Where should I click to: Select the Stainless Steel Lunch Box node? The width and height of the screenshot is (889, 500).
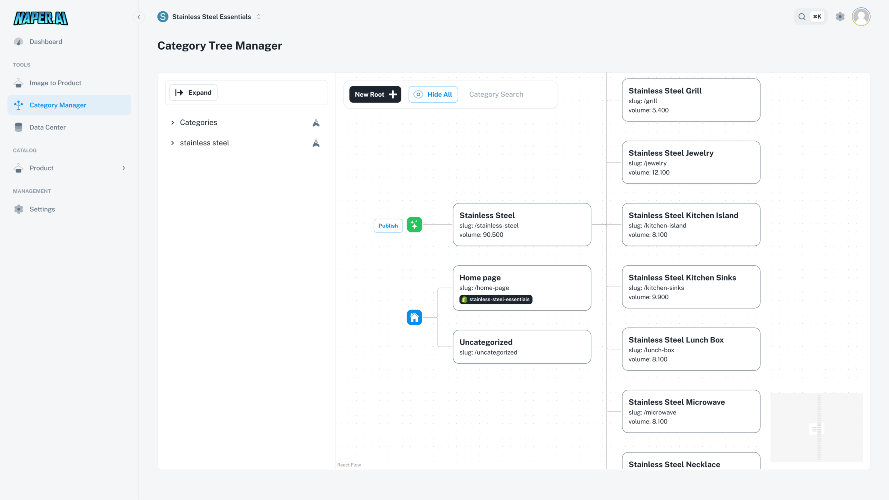point(691,349)
